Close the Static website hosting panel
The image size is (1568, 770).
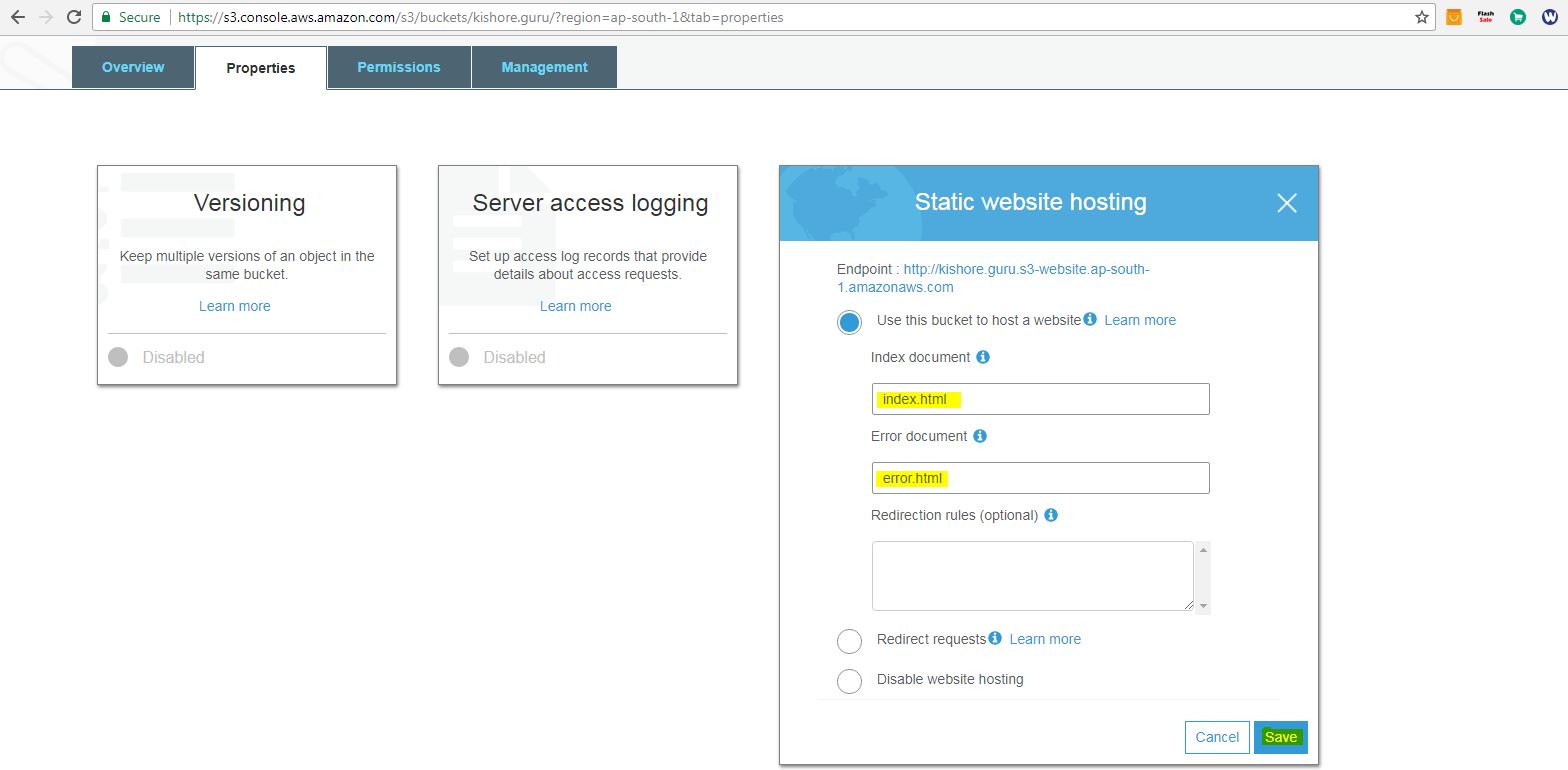1286,203
